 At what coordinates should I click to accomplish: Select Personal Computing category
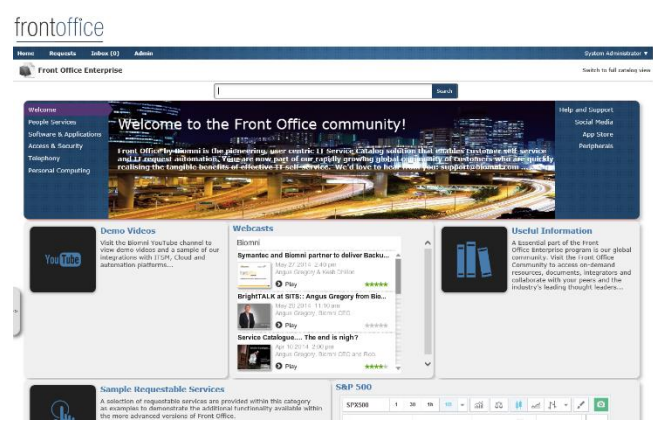click(59, 170)
